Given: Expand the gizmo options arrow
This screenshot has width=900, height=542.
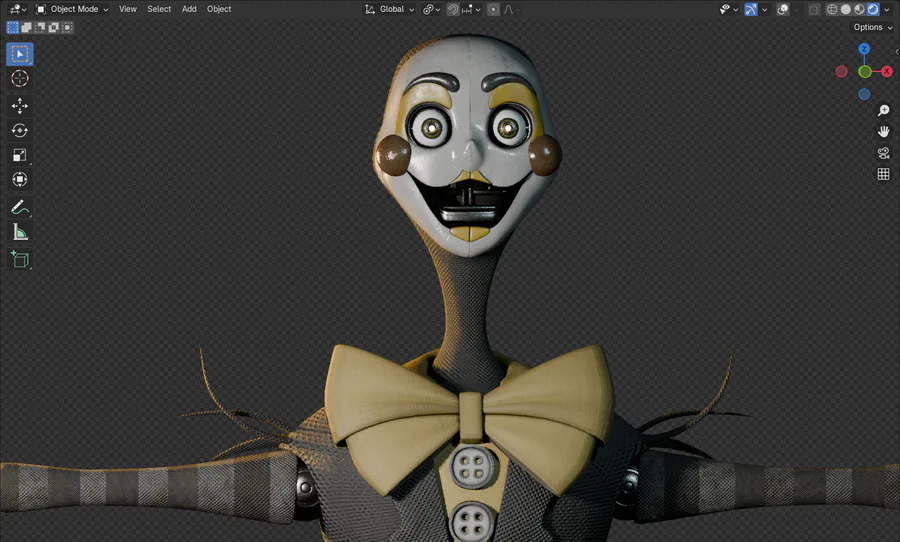Looking at the screenshot, I should pos(765,9).
